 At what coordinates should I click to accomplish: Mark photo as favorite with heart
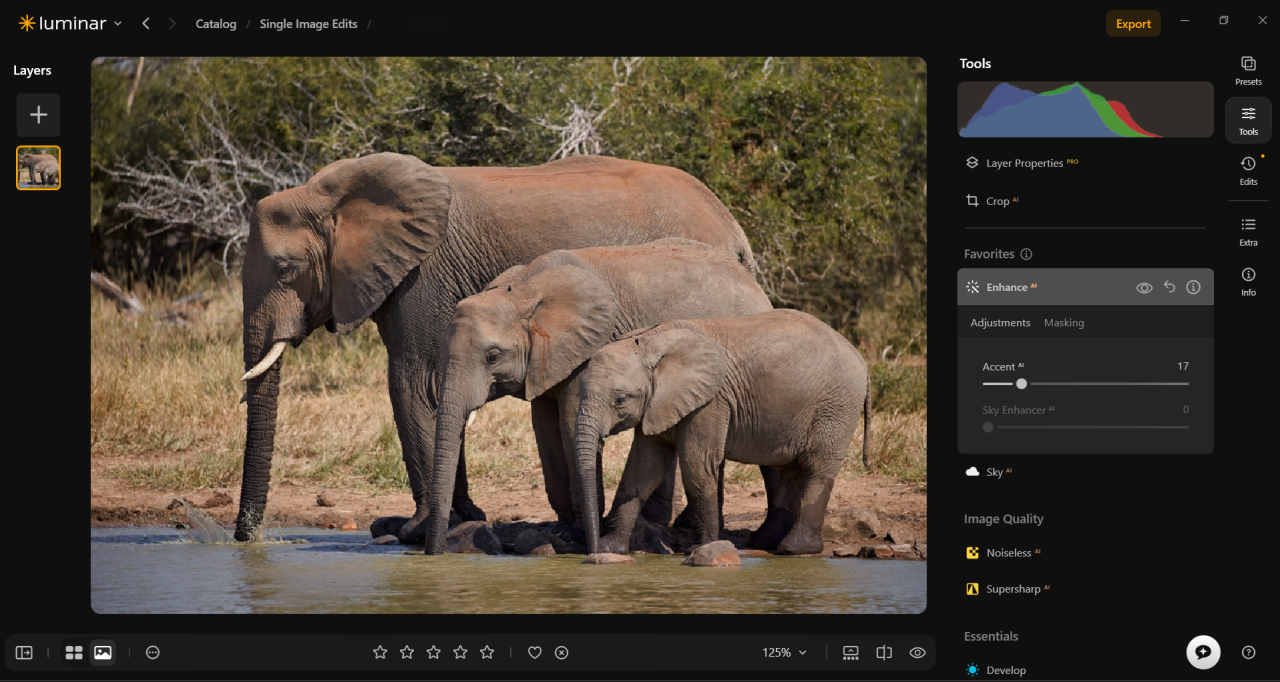click(535, 652)
